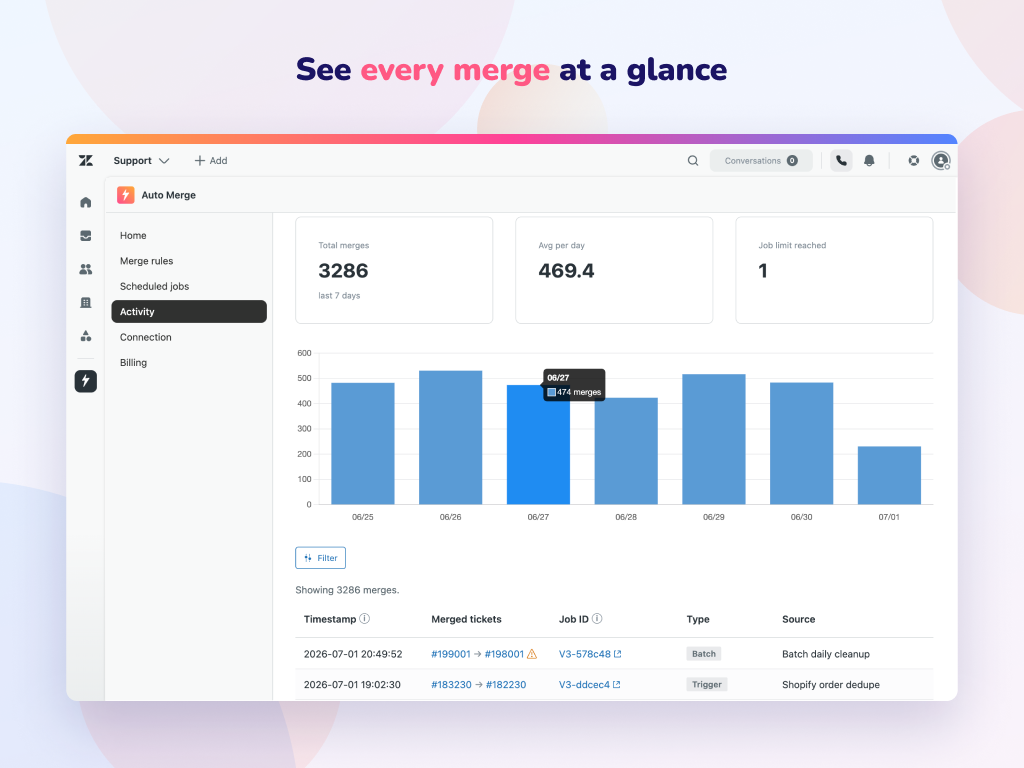Viewport: 1024px width, 768px height.
Task: Click external link icon after V3-578c48
Action: click(x=618, y=654)
